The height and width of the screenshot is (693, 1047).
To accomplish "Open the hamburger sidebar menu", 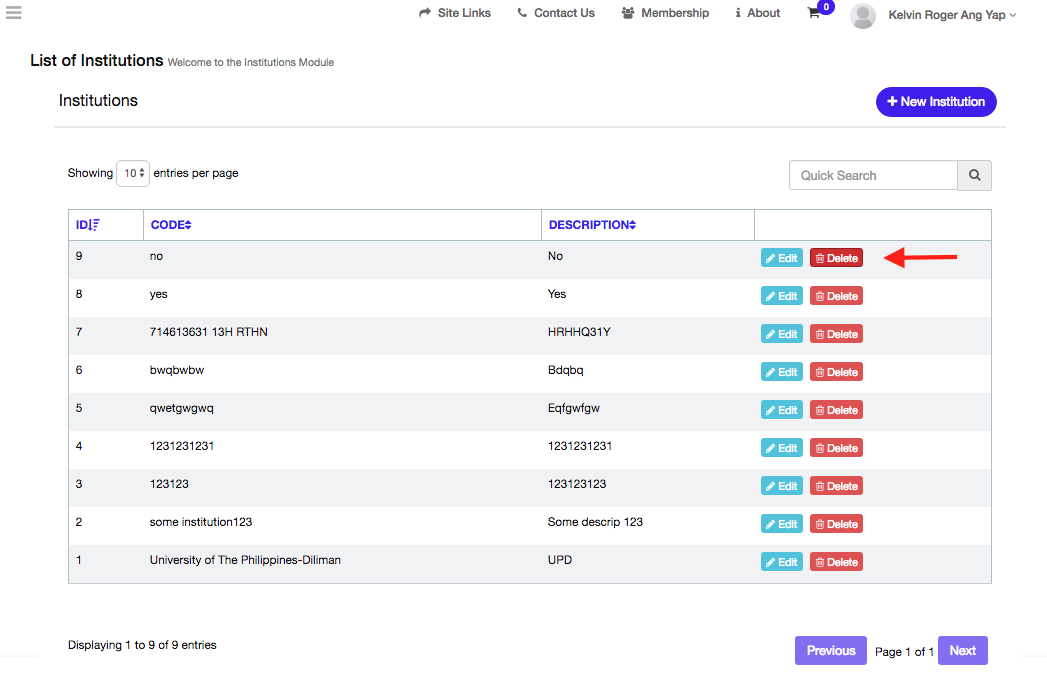I will coord(13,13).
